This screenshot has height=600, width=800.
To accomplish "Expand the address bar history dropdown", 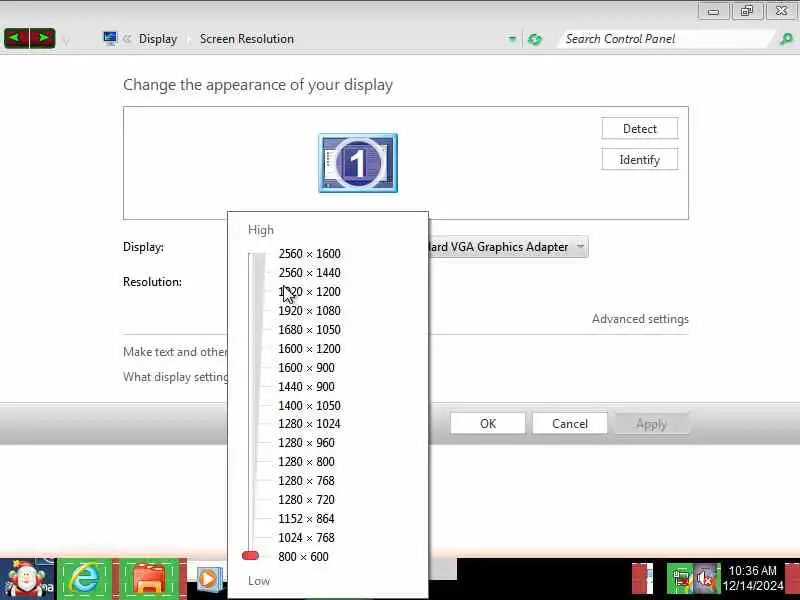I will click(x=512, y=39).
